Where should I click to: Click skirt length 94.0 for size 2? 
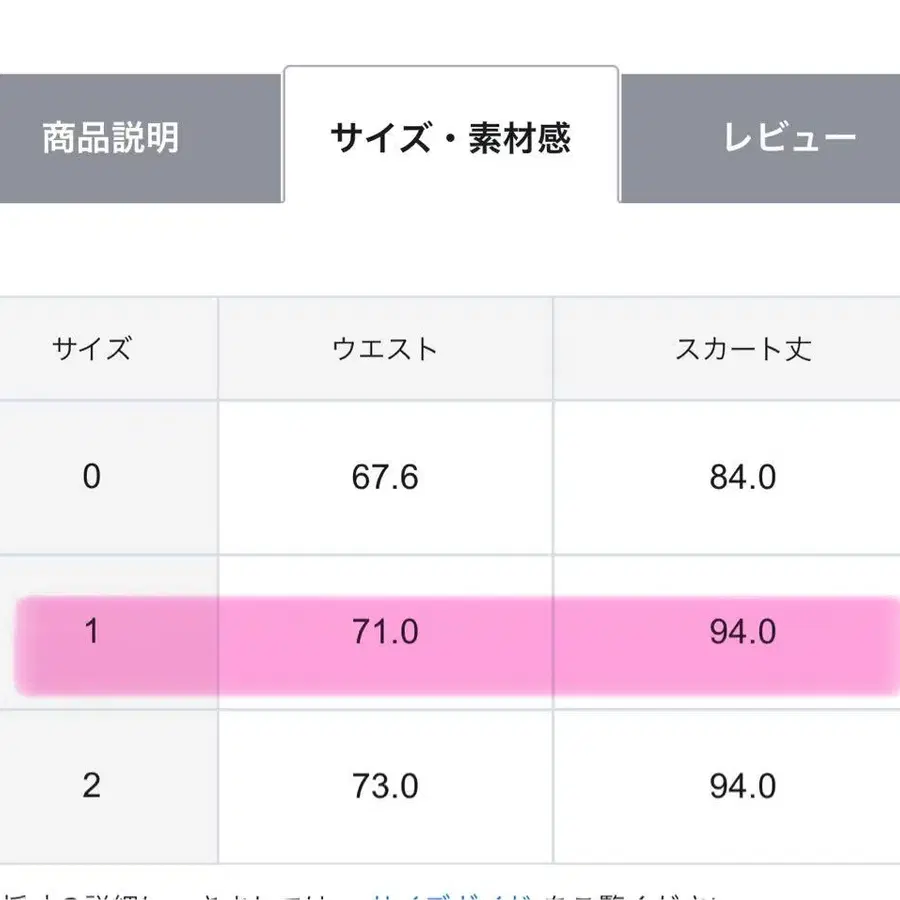pyautogui.click(x=743, y=786)
